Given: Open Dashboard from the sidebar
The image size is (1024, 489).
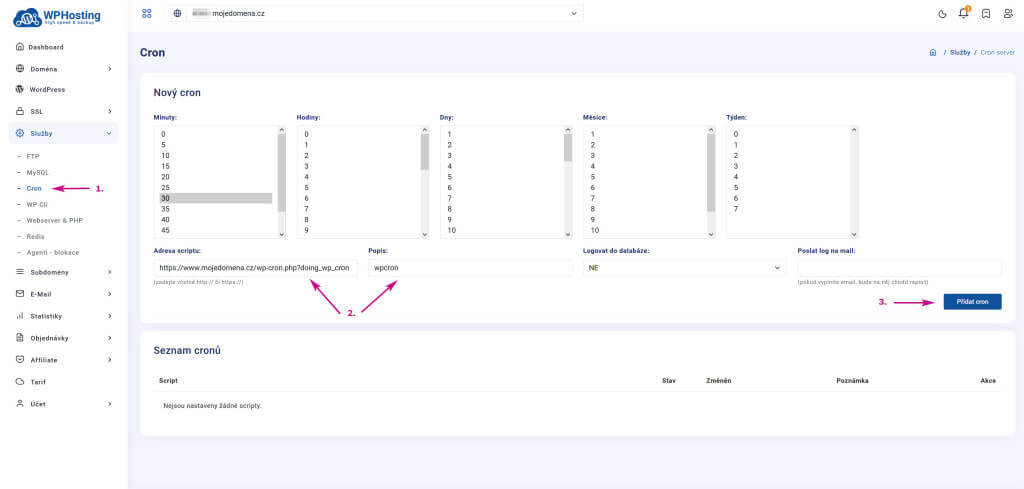Looking at the screenshot, I should 46,47.
